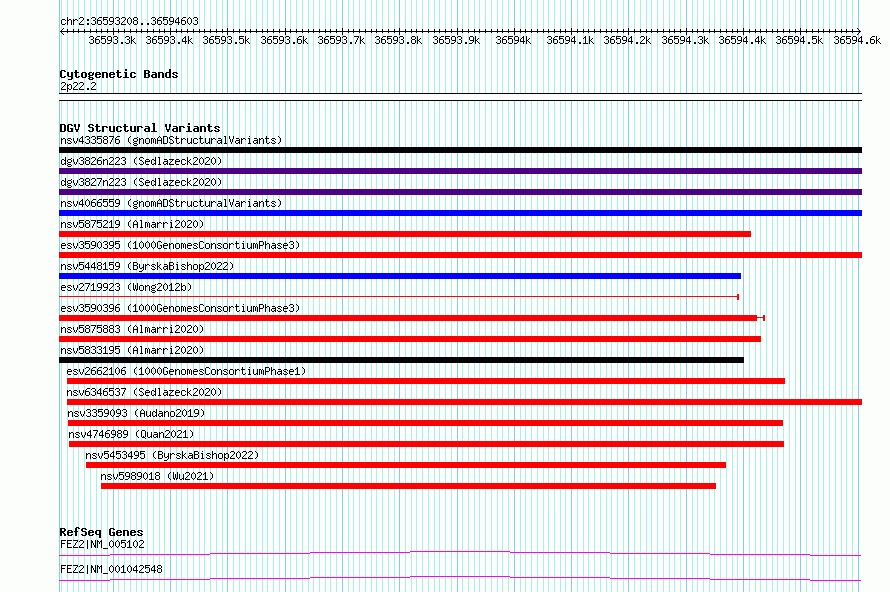The width and height of the screenshot is (890, 592).
Task: Open the nsv5448159 (ByrskaBishop2022) label
Action: [147, 266]
